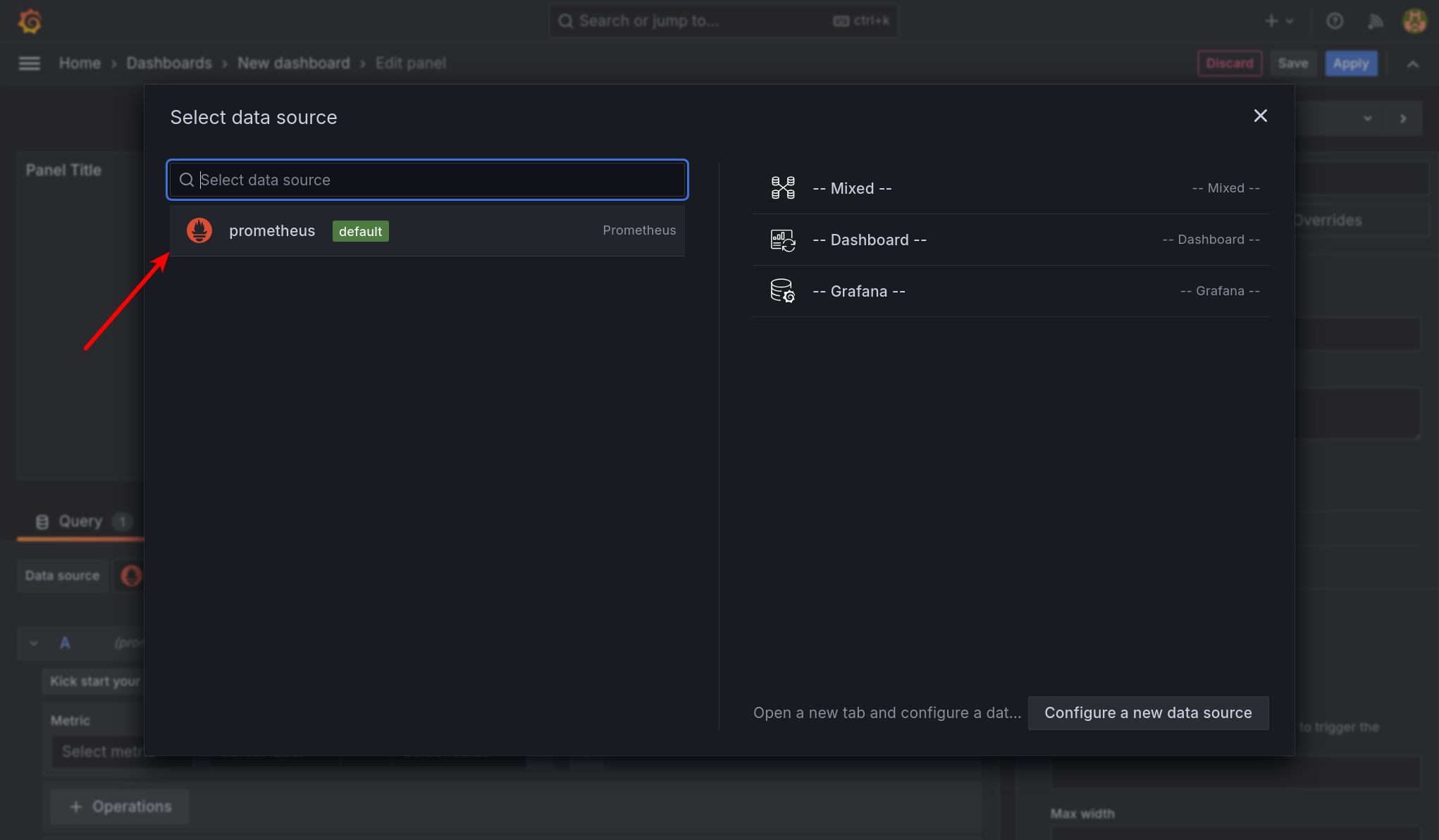This screenshot has height=840, width=1439.
Task: Open the help question mark icon
Action: [x=1334, y=21]
